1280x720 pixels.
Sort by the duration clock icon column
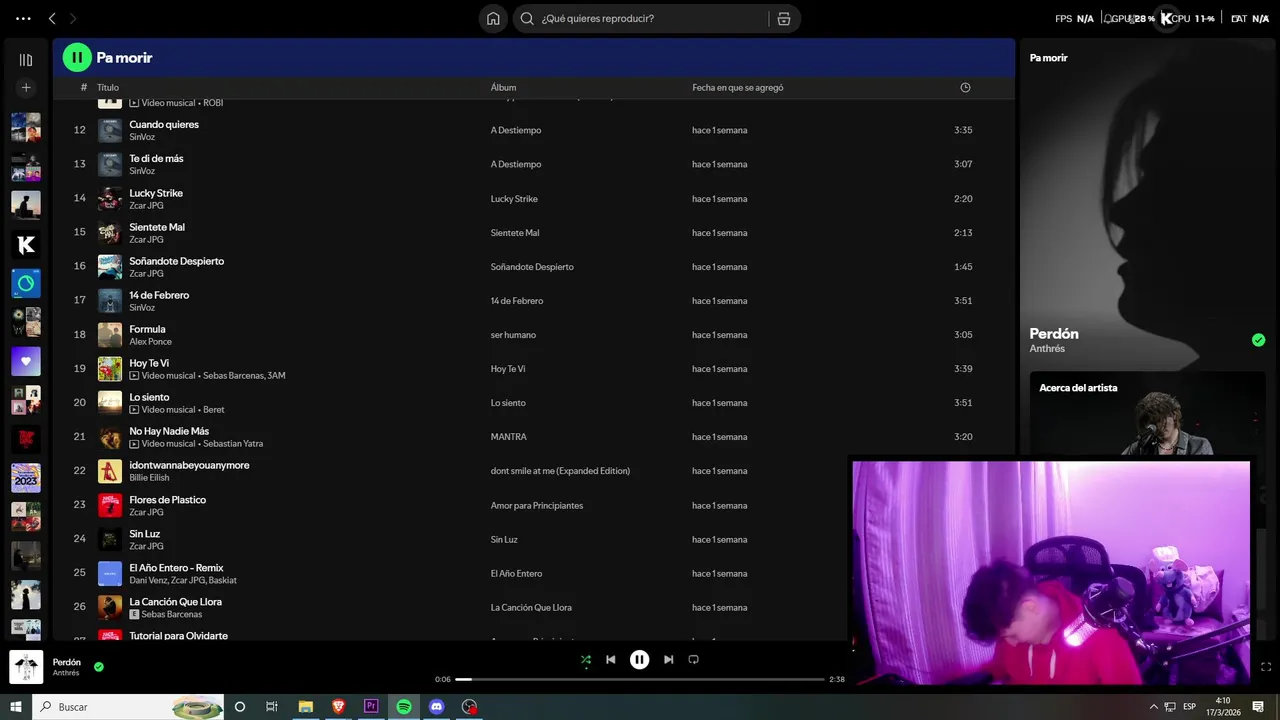965,88
